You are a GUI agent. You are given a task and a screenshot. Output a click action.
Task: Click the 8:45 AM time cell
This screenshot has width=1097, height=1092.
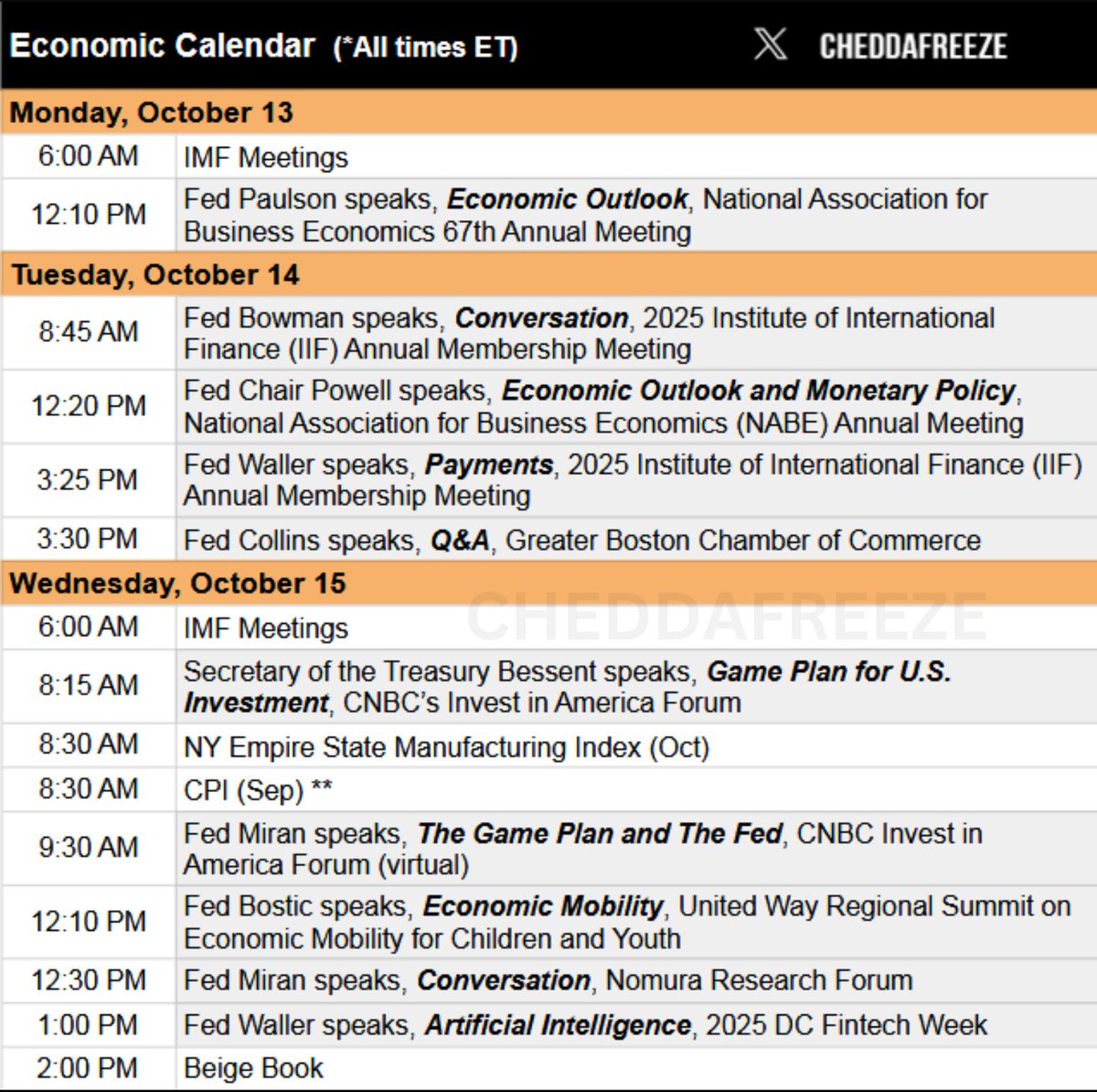pos(89,331)
